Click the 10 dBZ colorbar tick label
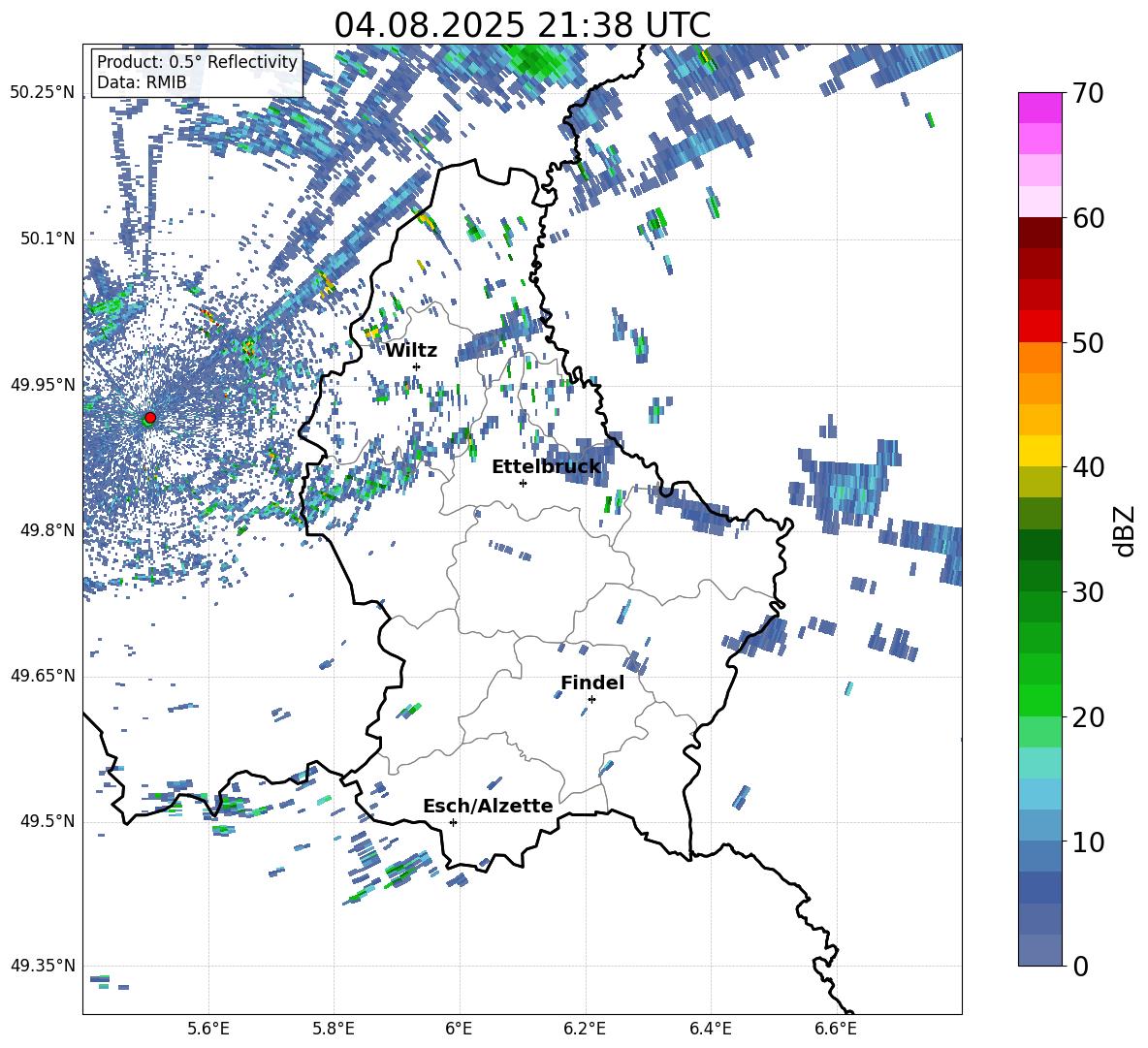 (1087, 842)
